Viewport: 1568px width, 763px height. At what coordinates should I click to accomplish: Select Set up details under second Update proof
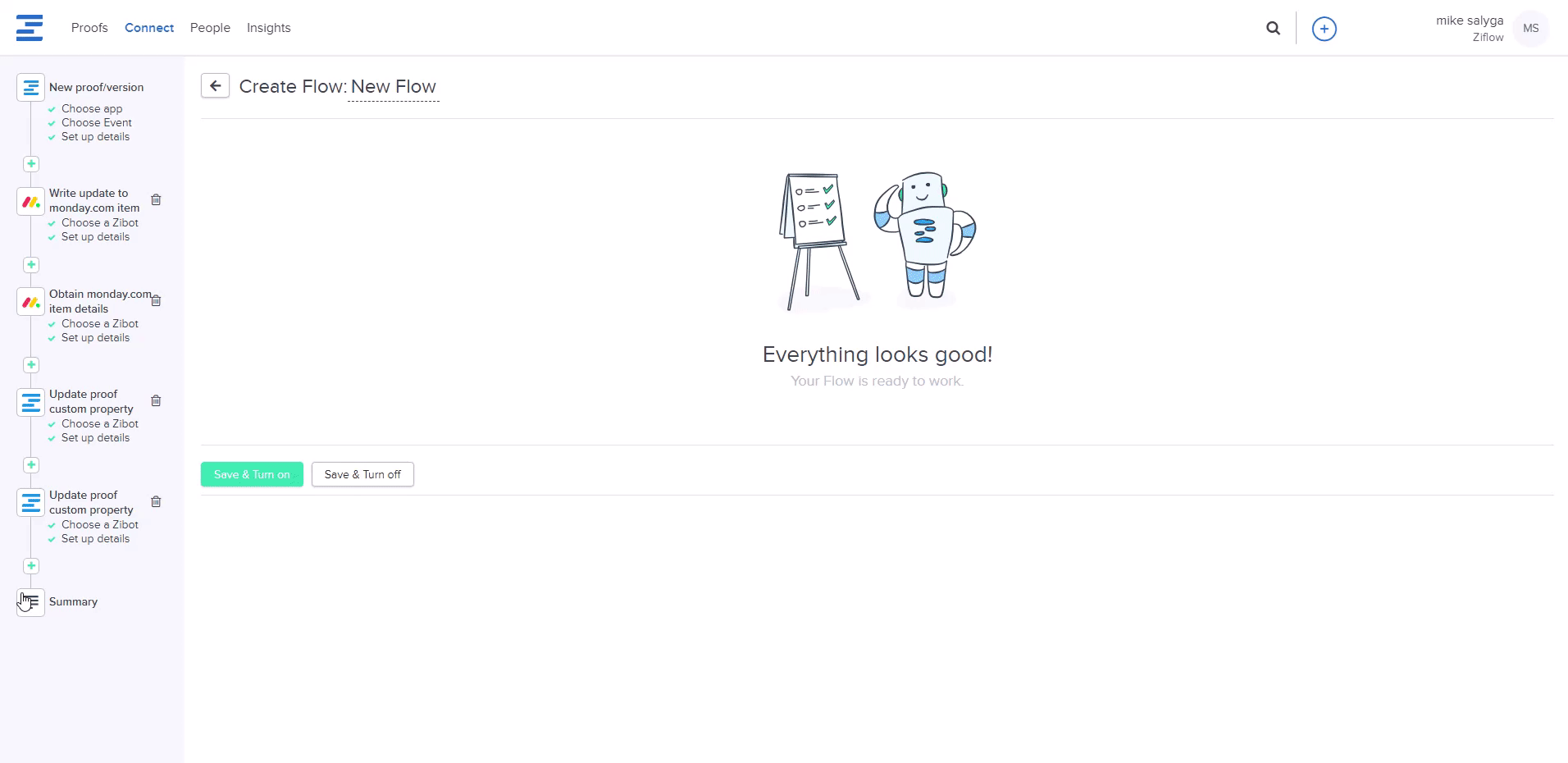pyautogui.click(x=95, y=539)
